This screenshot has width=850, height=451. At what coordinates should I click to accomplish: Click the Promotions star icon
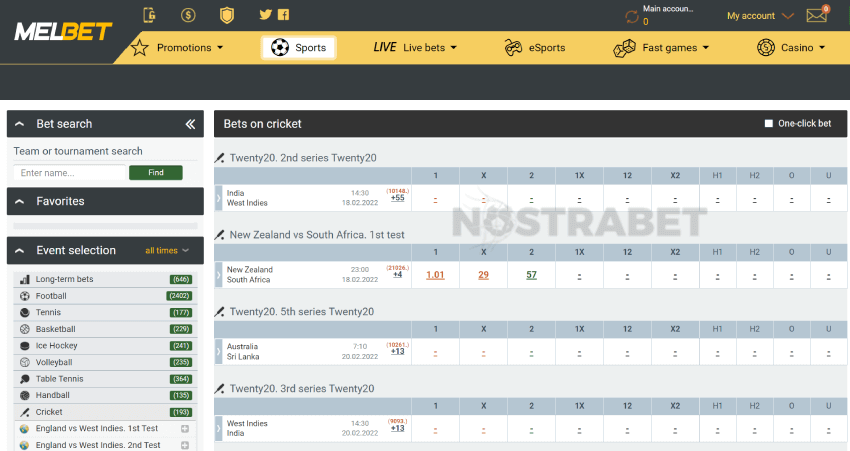click(139, 48)
